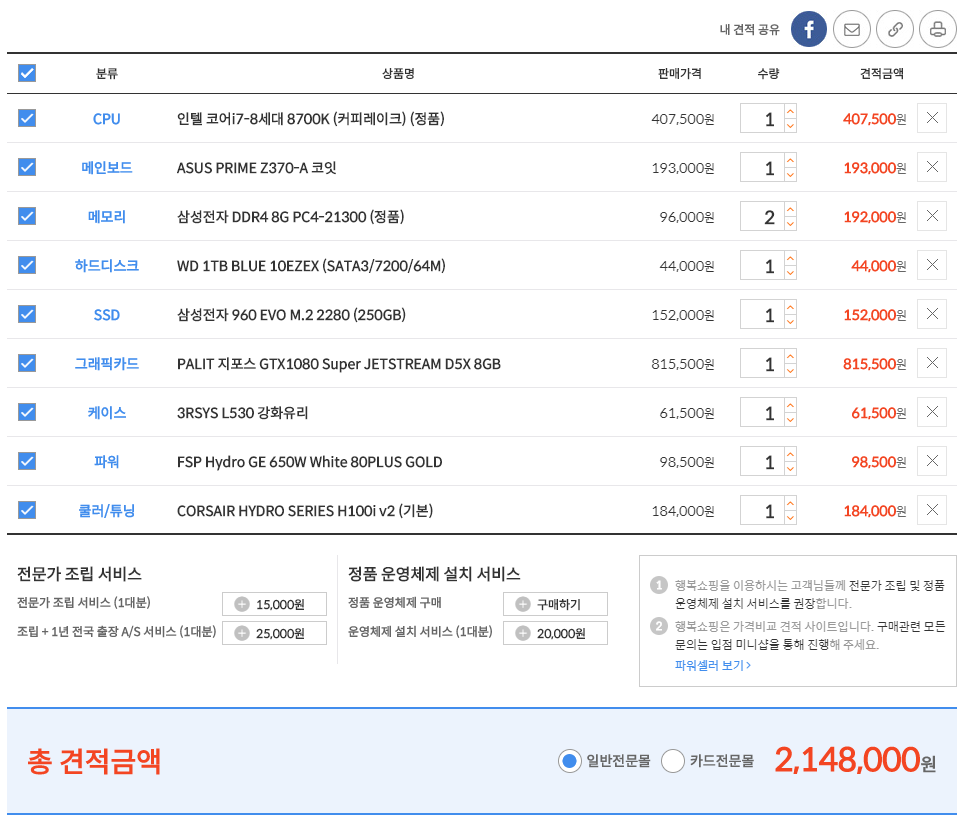Viewport: 963px width, 822px height.
Task: Decrease 메모리 quantity with down arrow
Action: coord(790,224)
